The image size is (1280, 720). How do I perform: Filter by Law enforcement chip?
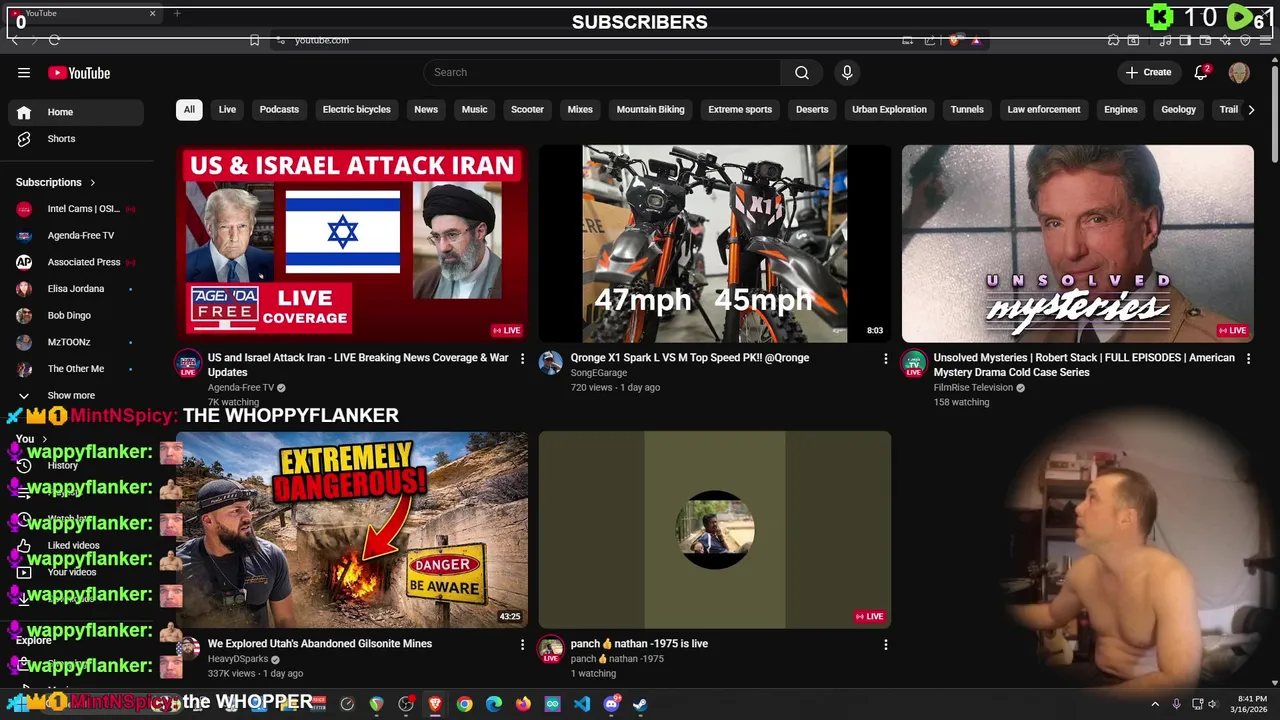tap(1044, 109)
